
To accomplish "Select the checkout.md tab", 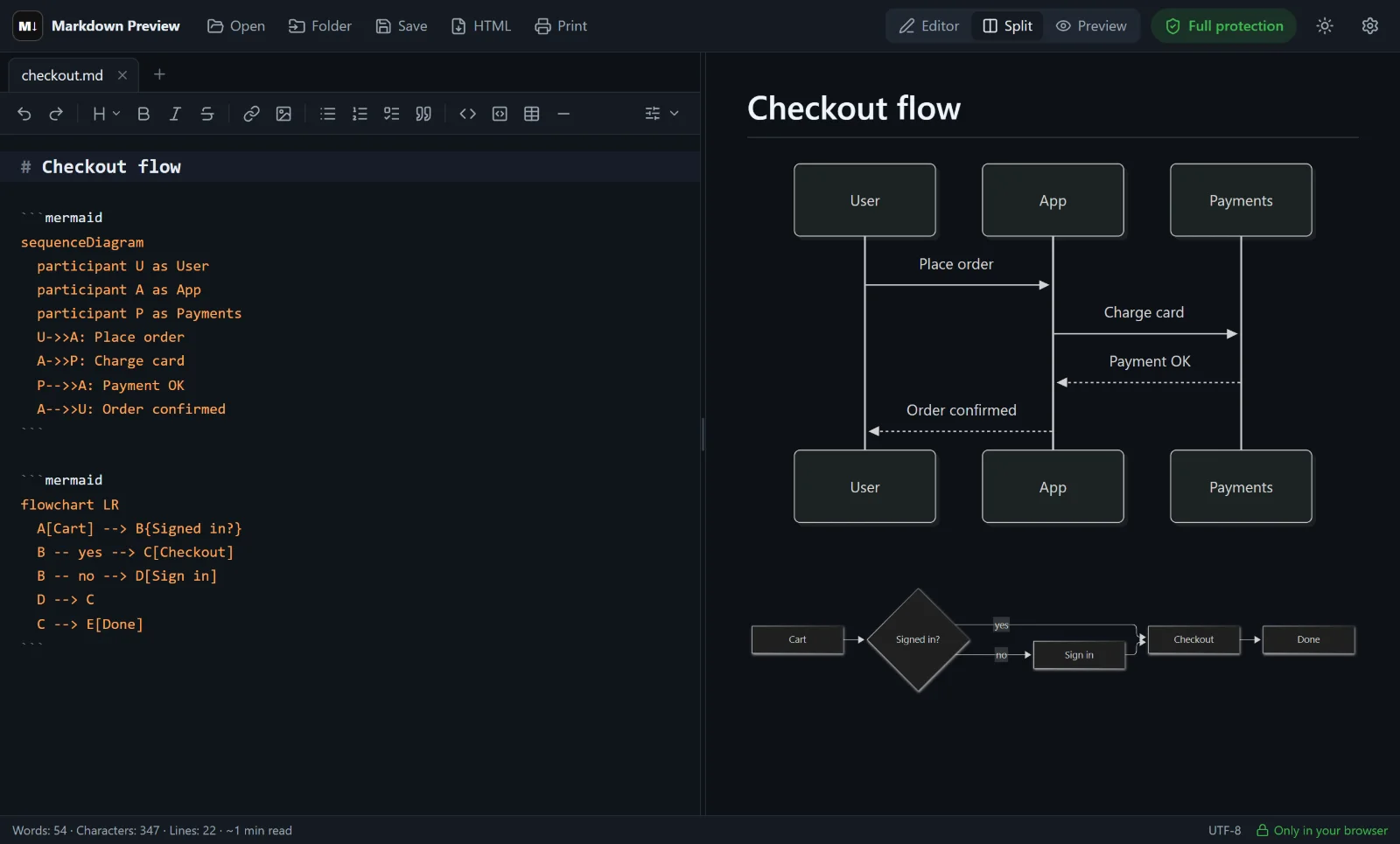I will [62, 75].
